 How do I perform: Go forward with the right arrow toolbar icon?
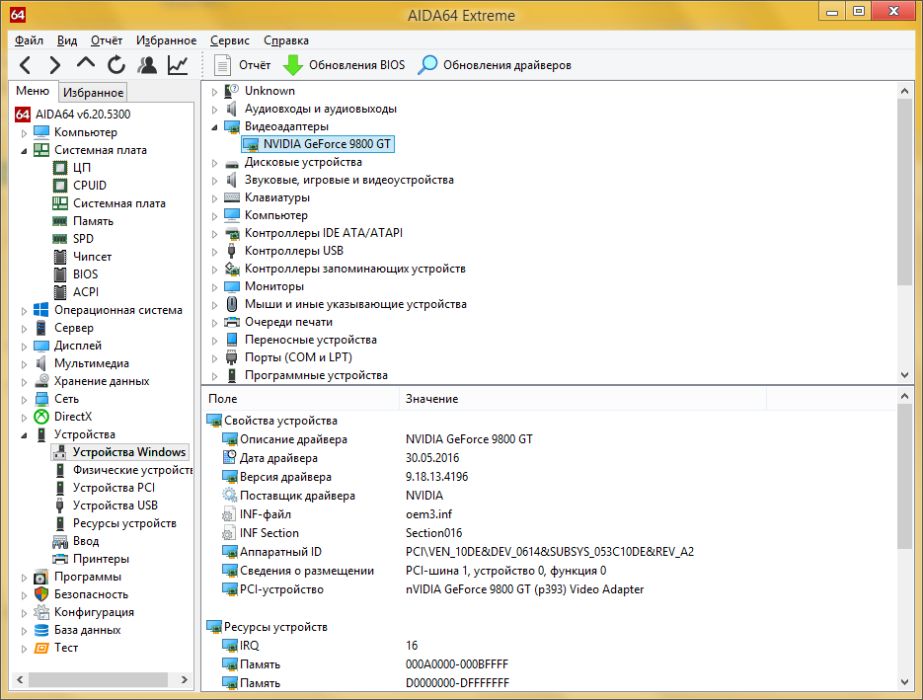tap(55, 65)
